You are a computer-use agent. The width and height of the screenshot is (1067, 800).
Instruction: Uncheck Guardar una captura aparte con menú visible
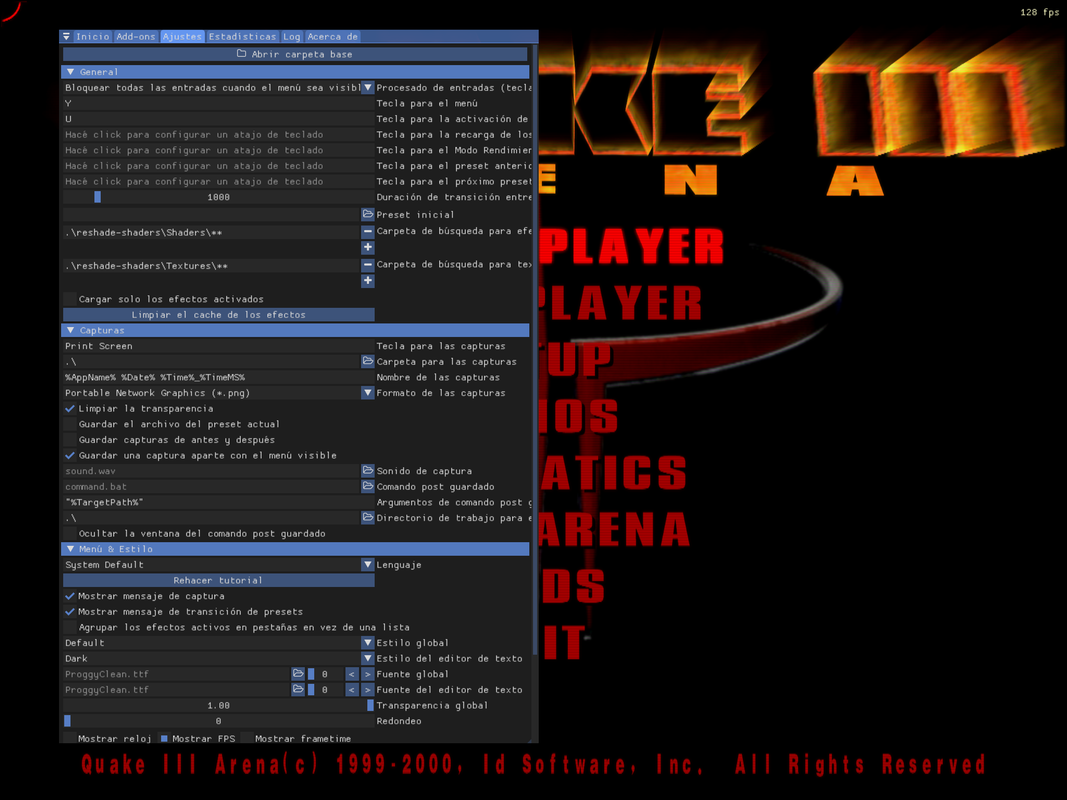pos(69,455)
